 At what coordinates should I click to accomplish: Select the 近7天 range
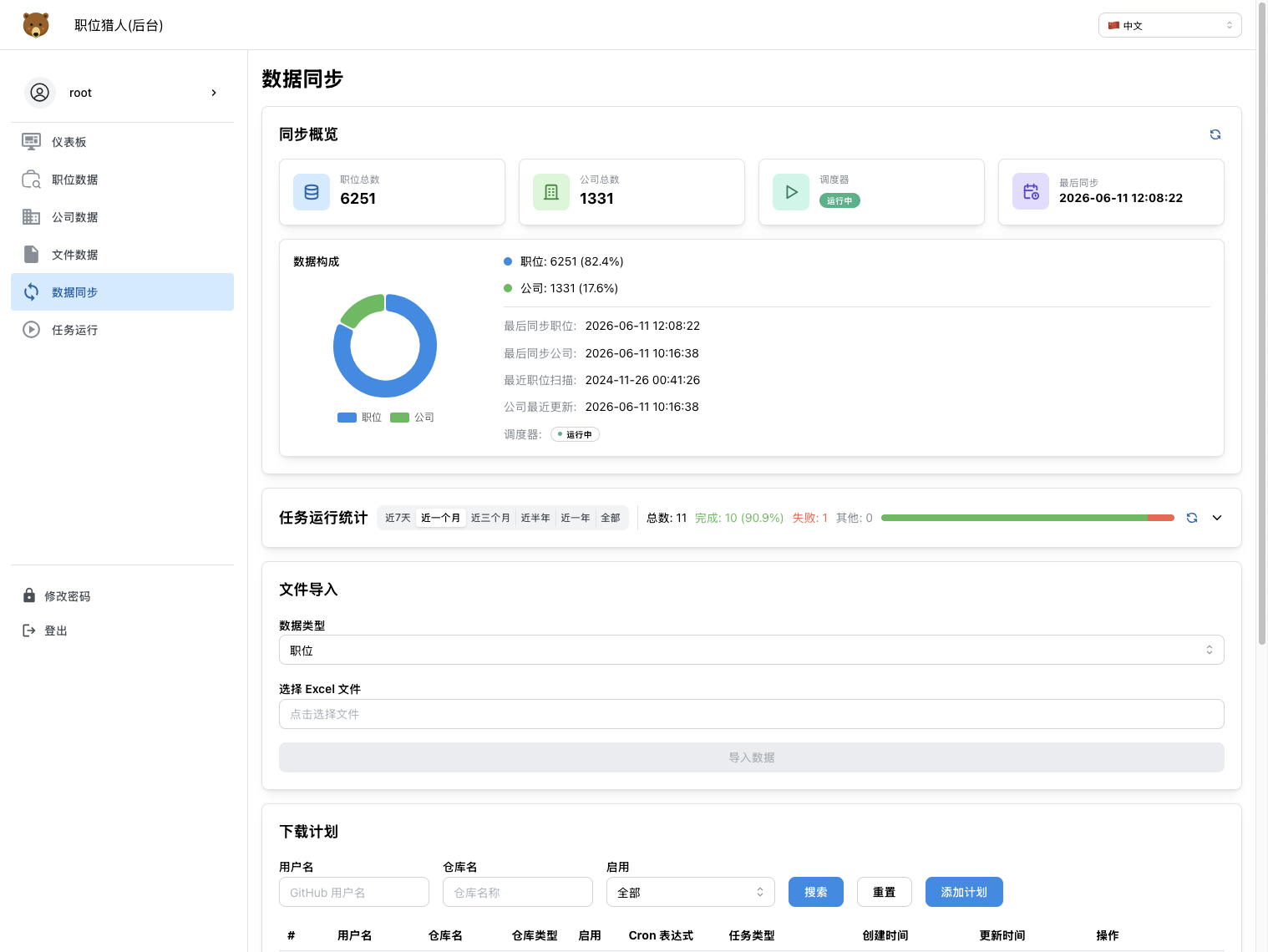click(x=398, y=518)
